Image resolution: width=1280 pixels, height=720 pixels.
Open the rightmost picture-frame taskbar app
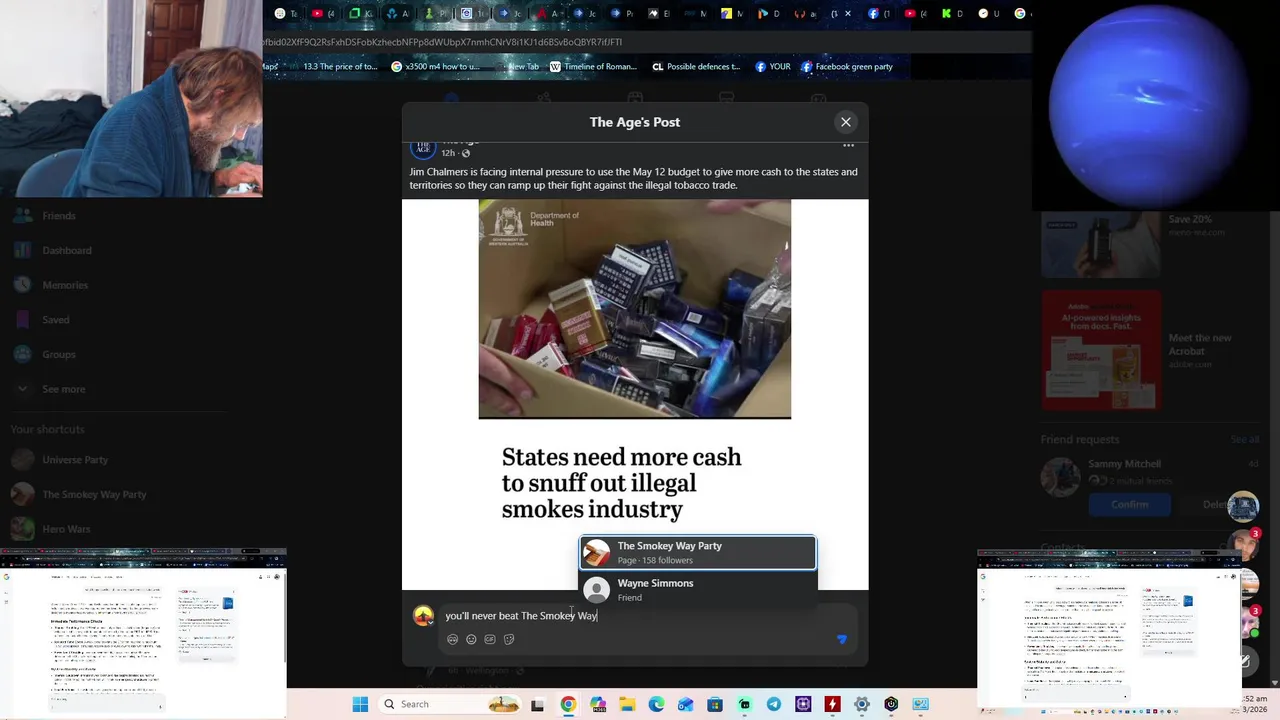920,704
